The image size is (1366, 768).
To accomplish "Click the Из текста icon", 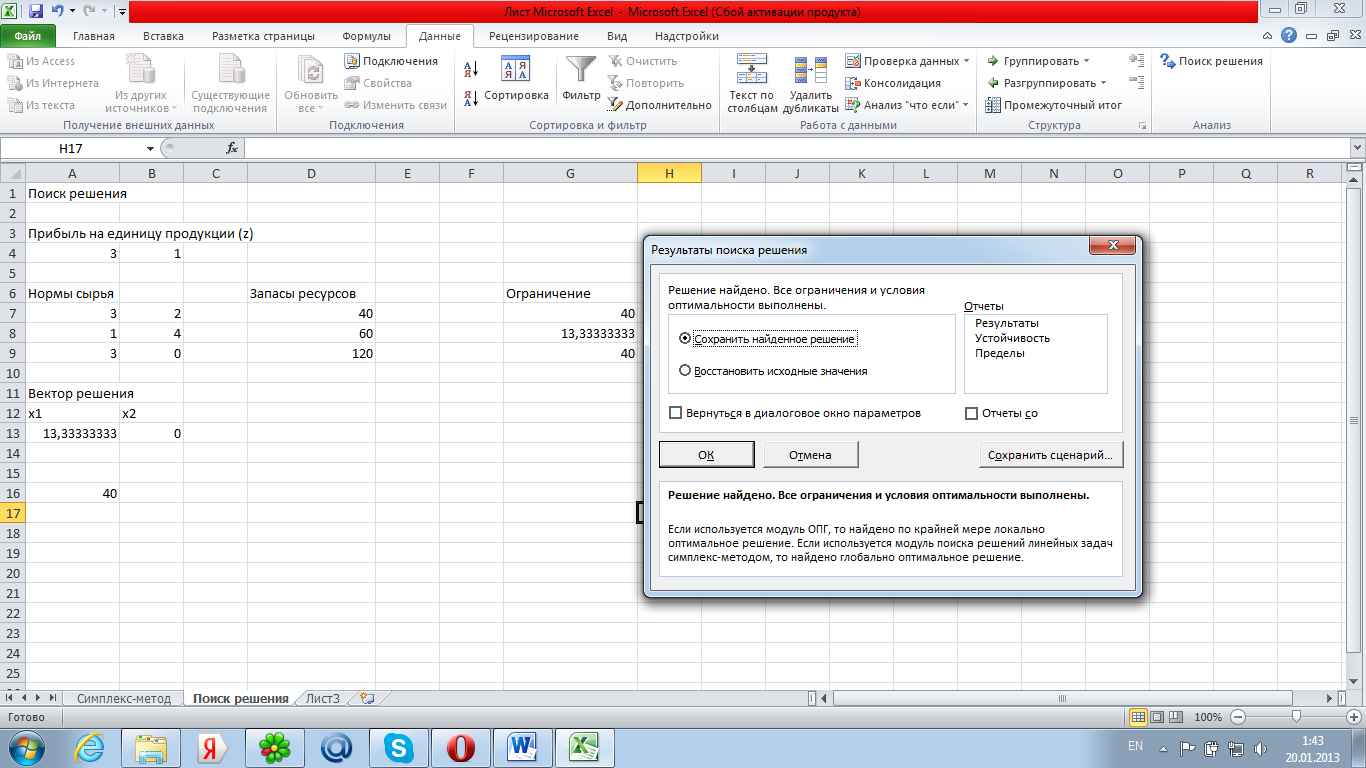I will [x=15, y=105].
